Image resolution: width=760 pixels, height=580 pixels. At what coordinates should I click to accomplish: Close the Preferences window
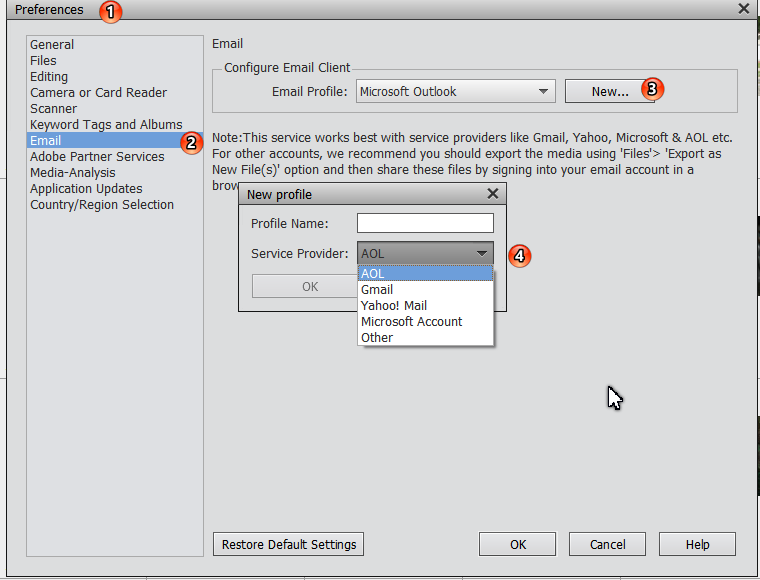[744, 9]
